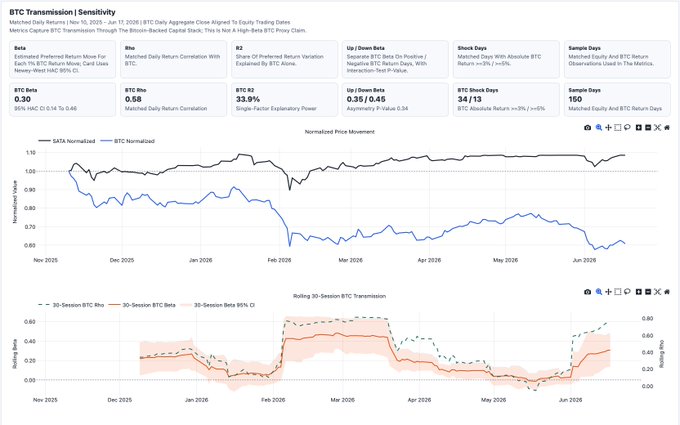Click the 'Normalized Price Movement' chart title
The height and width of the screenshot is (425, 680).
point(340,132)
